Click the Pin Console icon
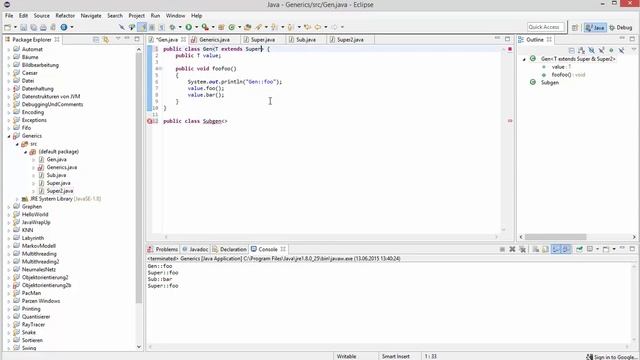640x360 pixels. (x=580, y=249)
